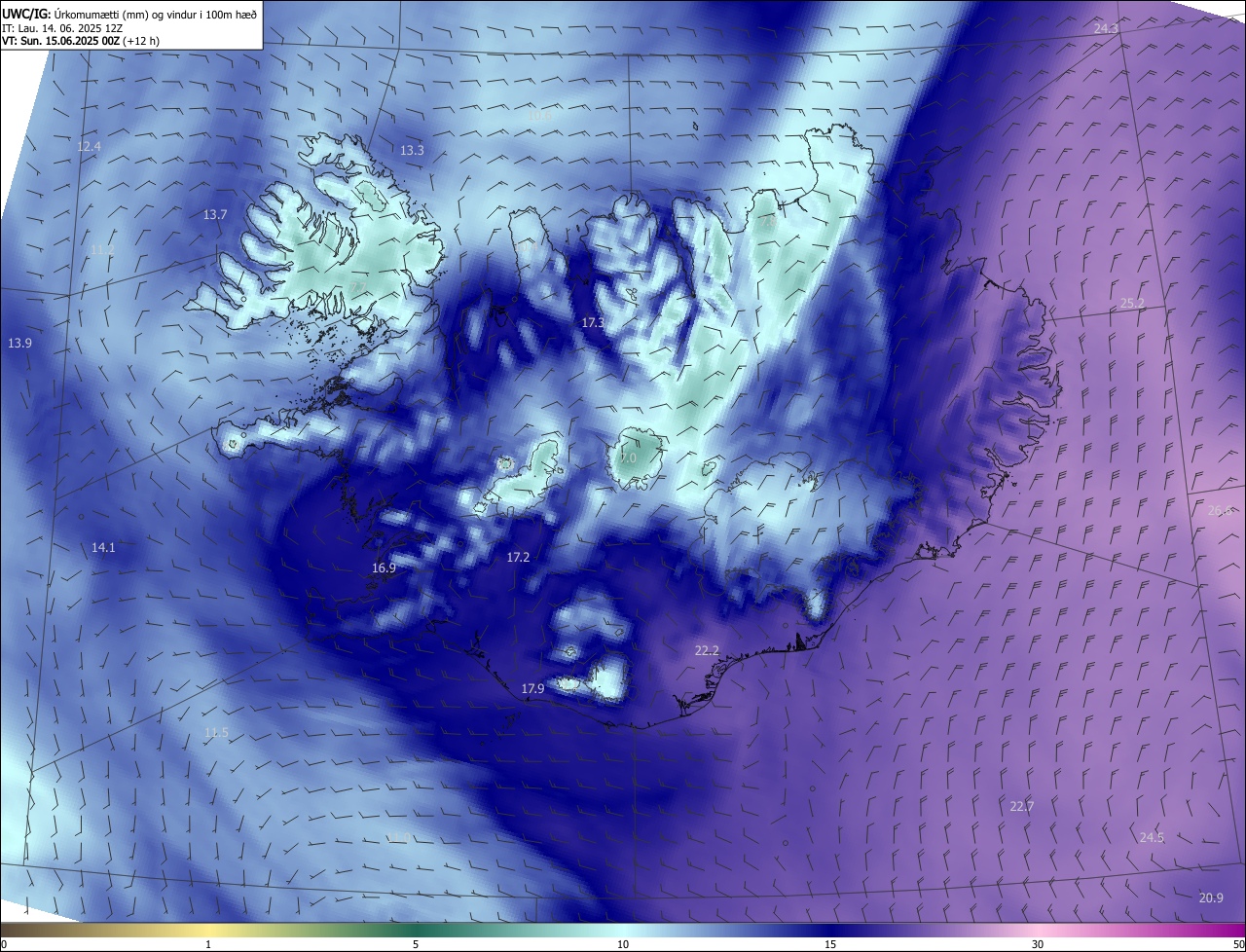Click the 11.5 value label on map
This screenshot has width=1246, height=952.
click(216, 732)
